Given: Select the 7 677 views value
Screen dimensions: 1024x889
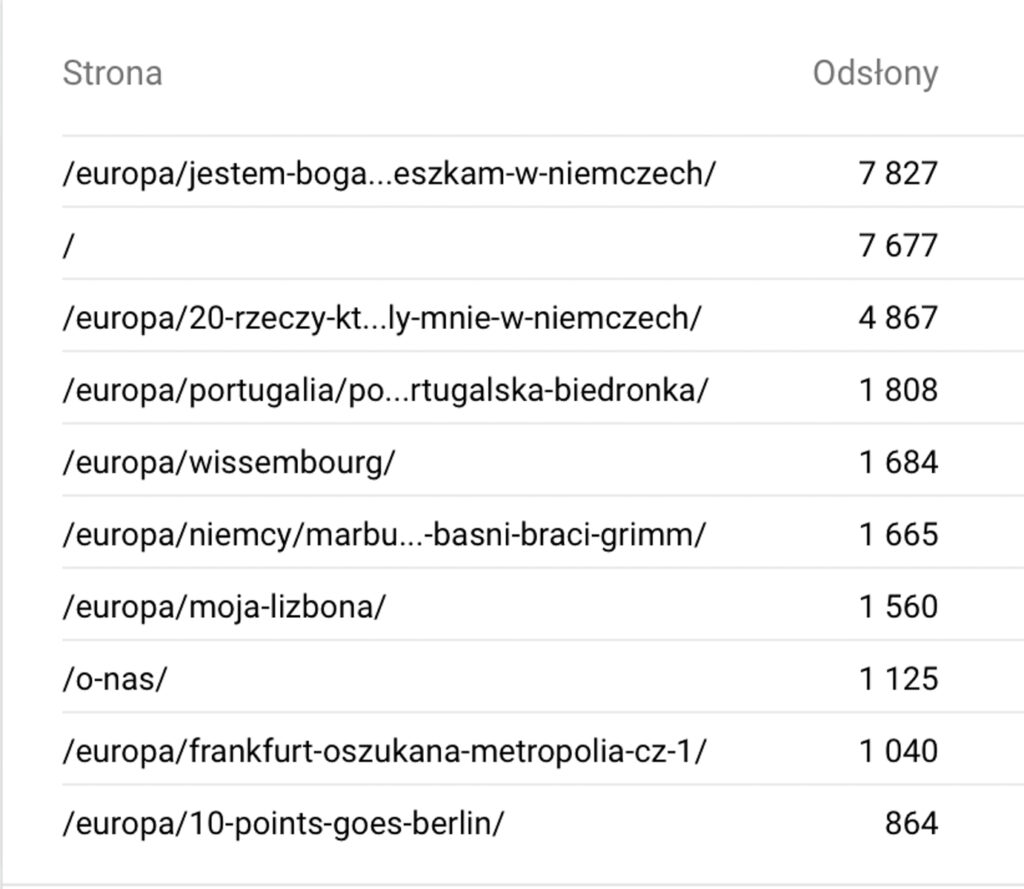Looking at the screenshot, I should pos(899,246).
